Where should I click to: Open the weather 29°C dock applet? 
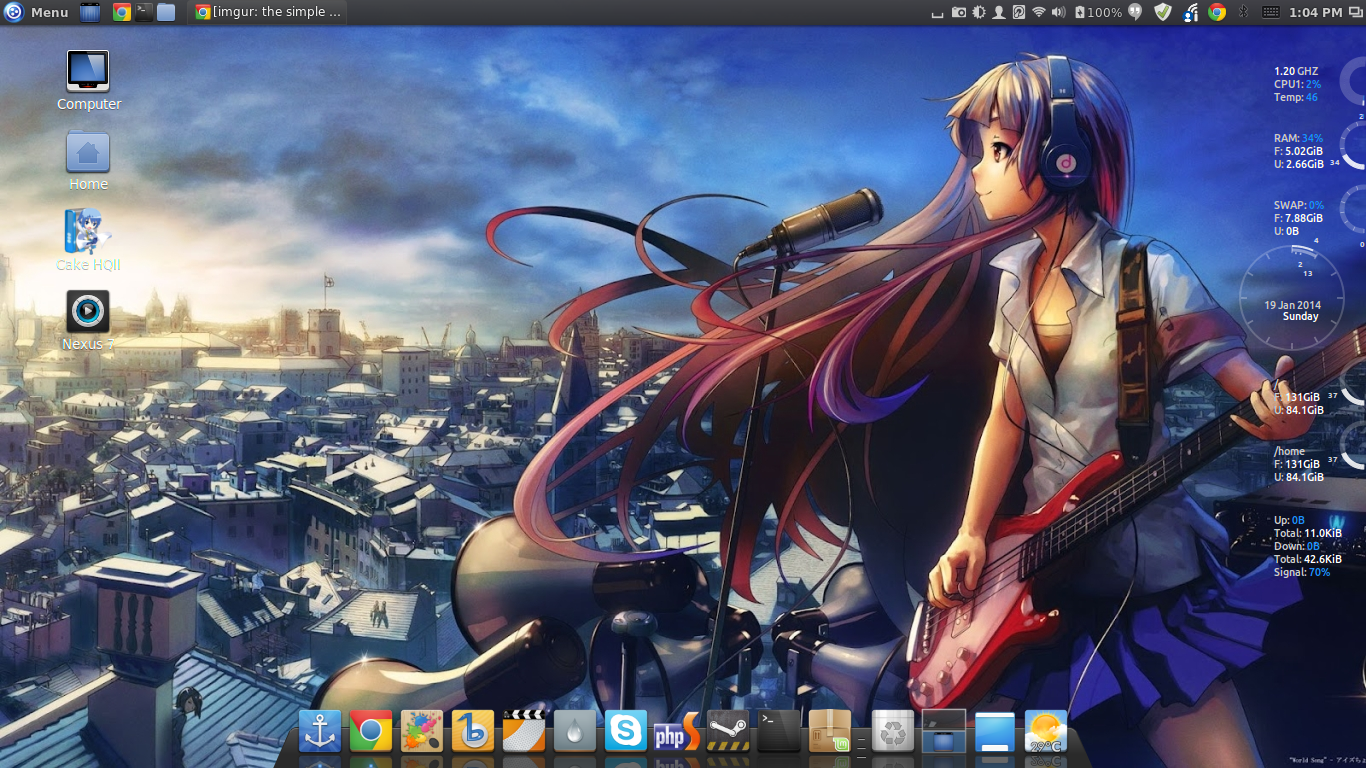click(x=1046, y=732)
